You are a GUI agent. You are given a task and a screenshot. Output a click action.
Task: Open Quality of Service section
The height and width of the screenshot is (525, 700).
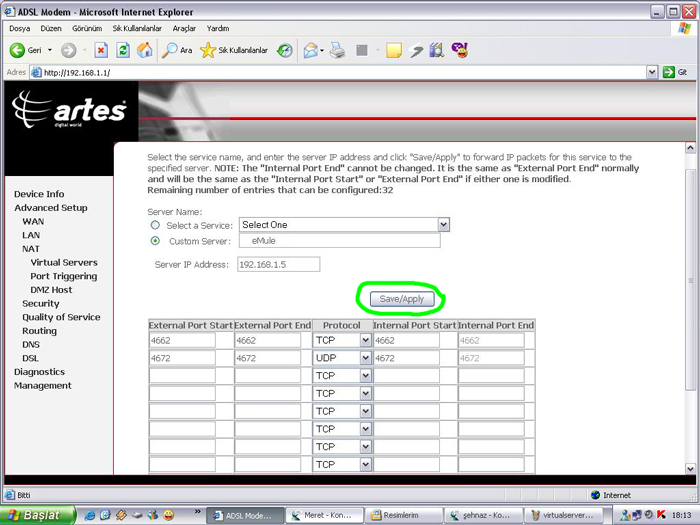(61, 317)
